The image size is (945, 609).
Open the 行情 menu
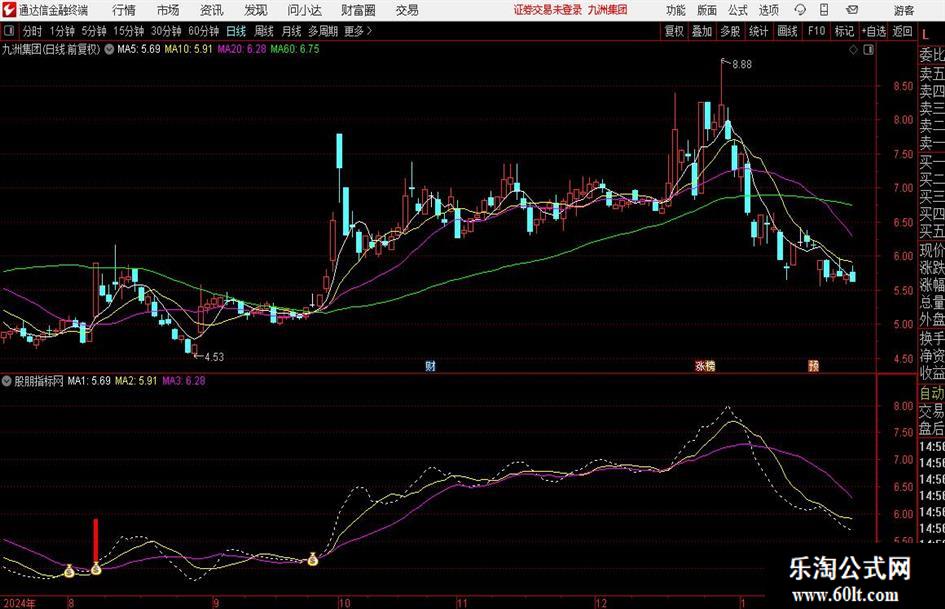(124, 10)
